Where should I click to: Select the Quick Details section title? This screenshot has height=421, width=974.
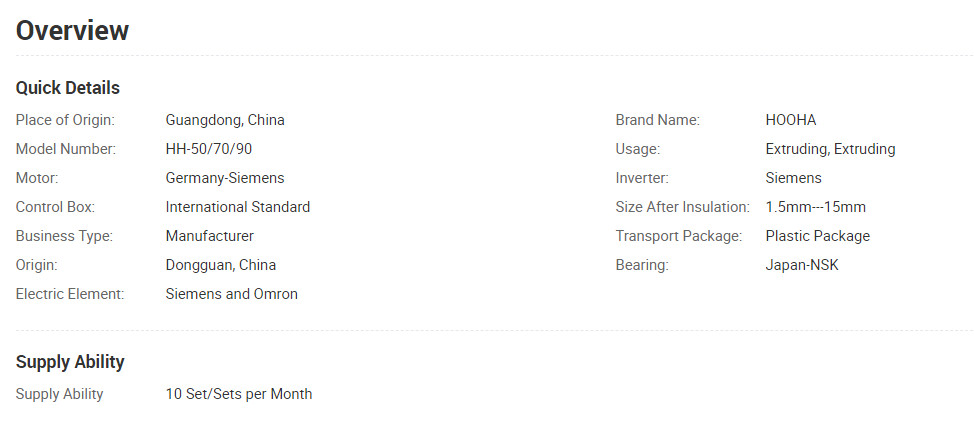[x=68, y=88]
